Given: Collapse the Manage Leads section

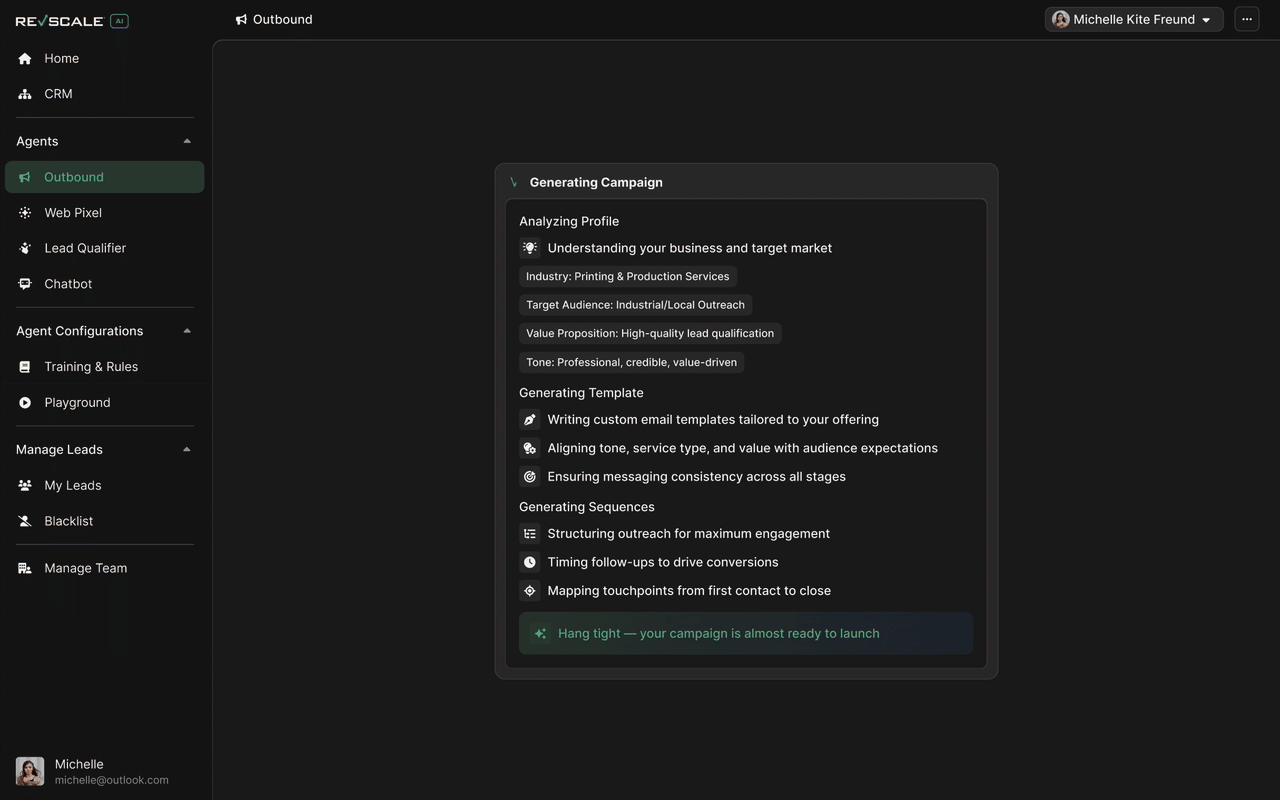Looking at the screenshot, I should (x=186, y=449).
